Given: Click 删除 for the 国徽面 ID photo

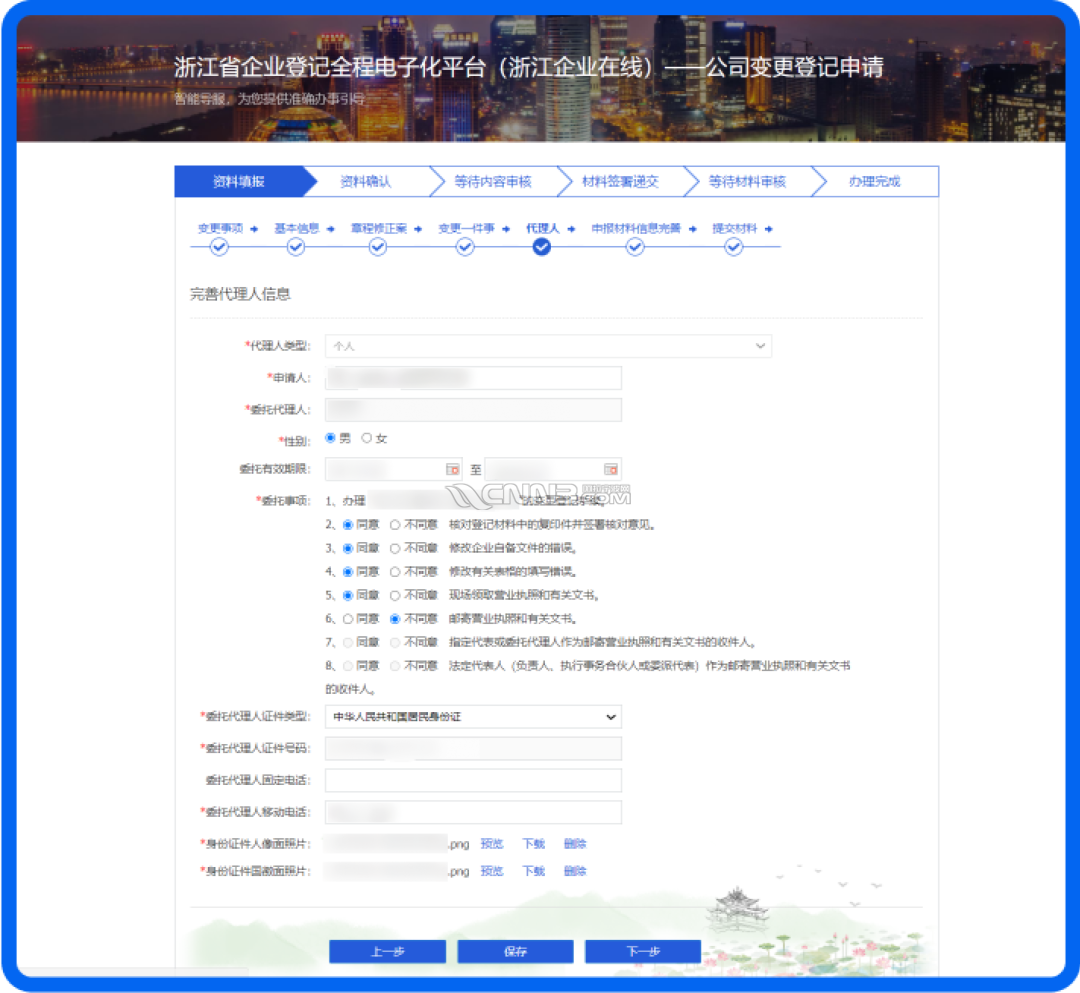Looking at the screenshot, I should tap(575, 871).
